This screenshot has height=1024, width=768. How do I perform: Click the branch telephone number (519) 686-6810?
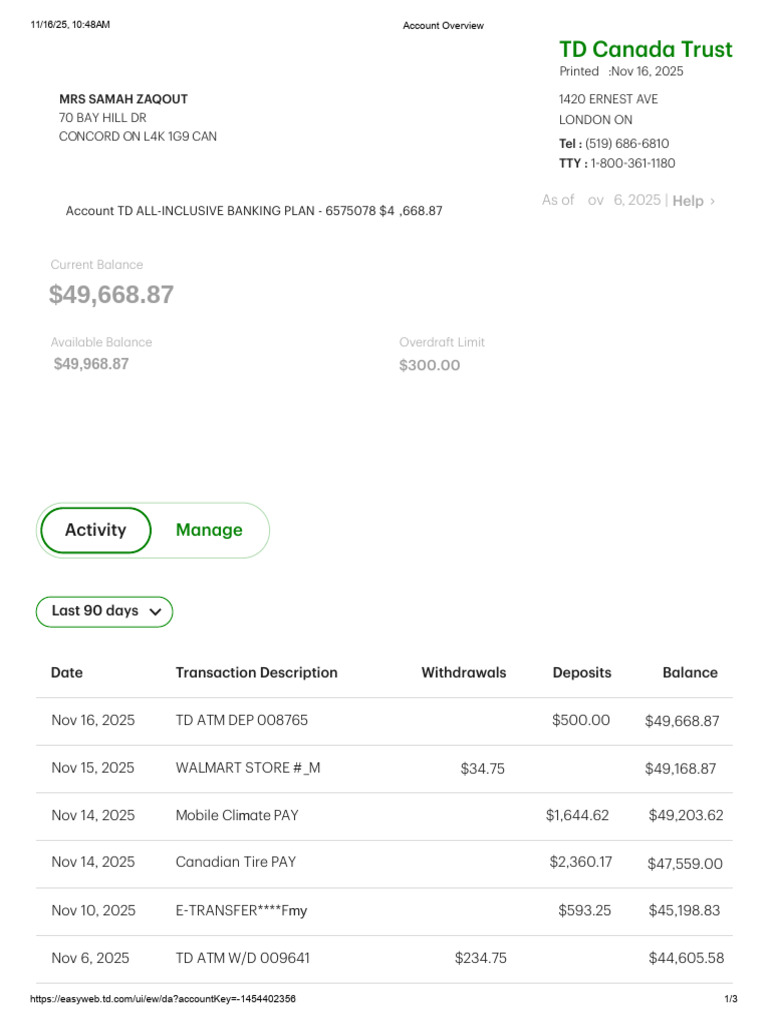pyautogui.click(x=627, y=144)
